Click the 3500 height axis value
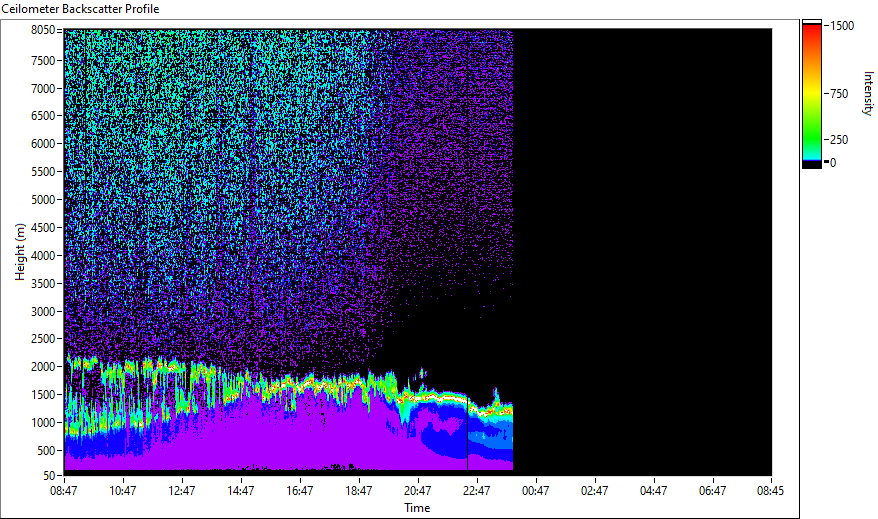This screenshot has height=519, width=878. tap(43, 284)
